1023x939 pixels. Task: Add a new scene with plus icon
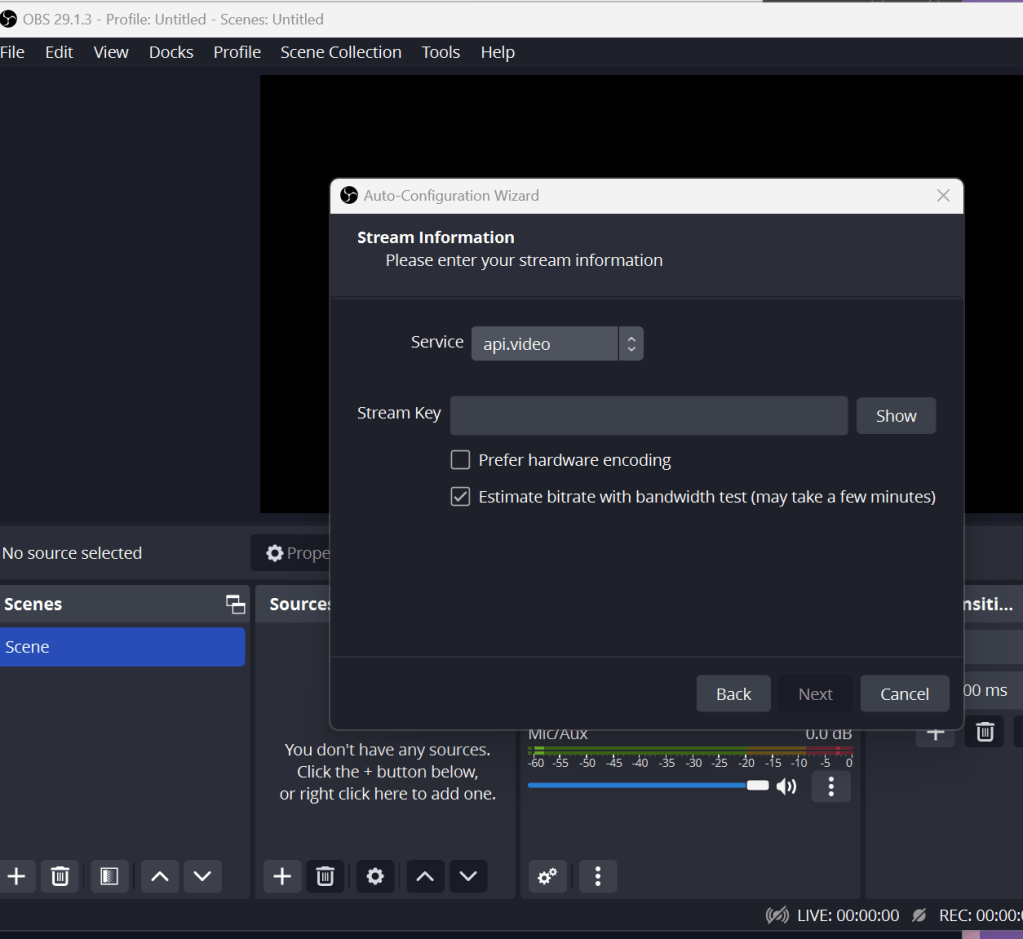pos(17,876)
